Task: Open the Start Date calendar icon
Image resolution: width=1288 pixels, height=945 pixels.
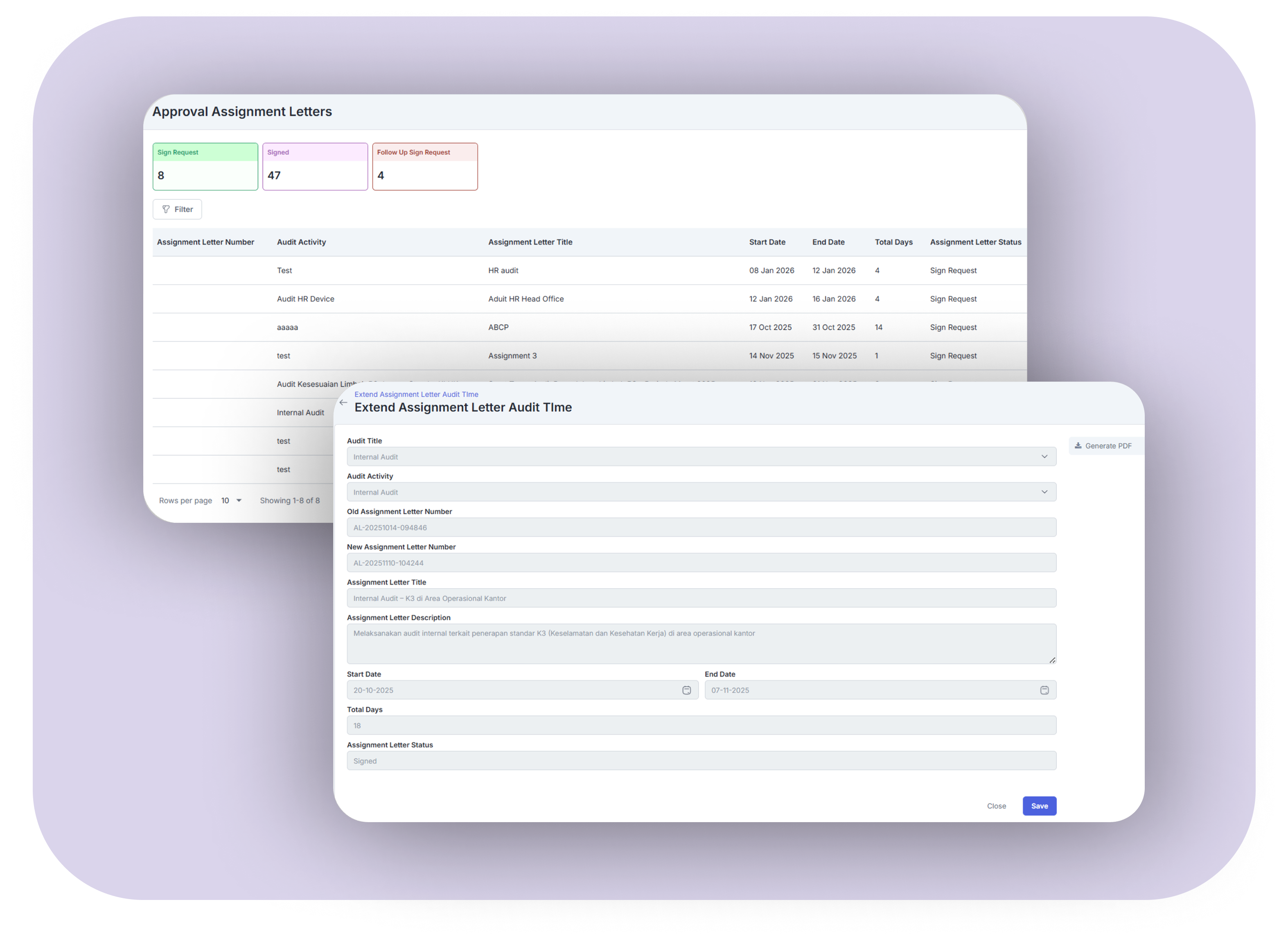Action: tap(686, 690)
